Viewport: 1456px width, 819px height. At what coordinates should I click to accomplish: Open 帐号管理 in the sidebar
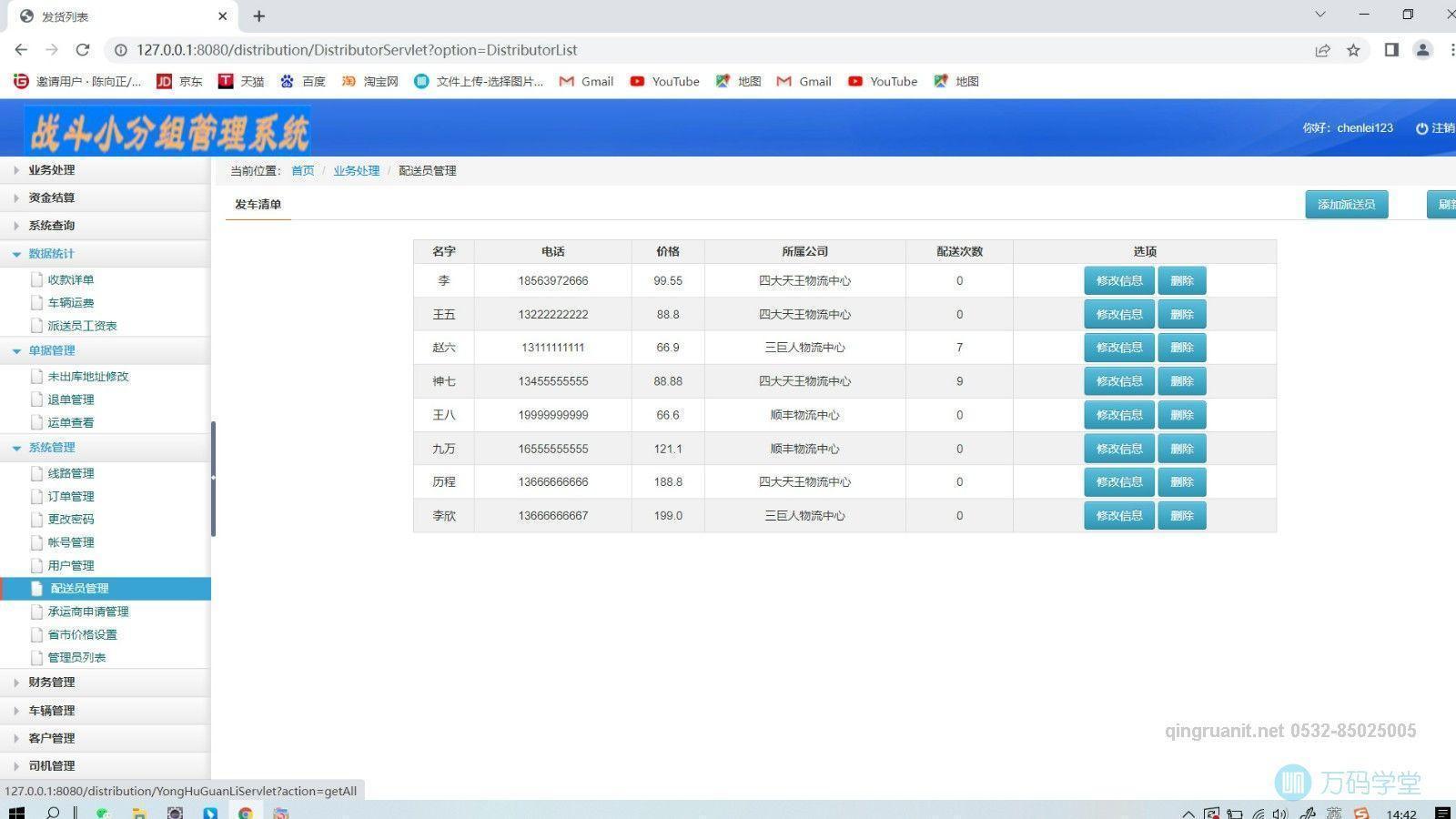71,542
